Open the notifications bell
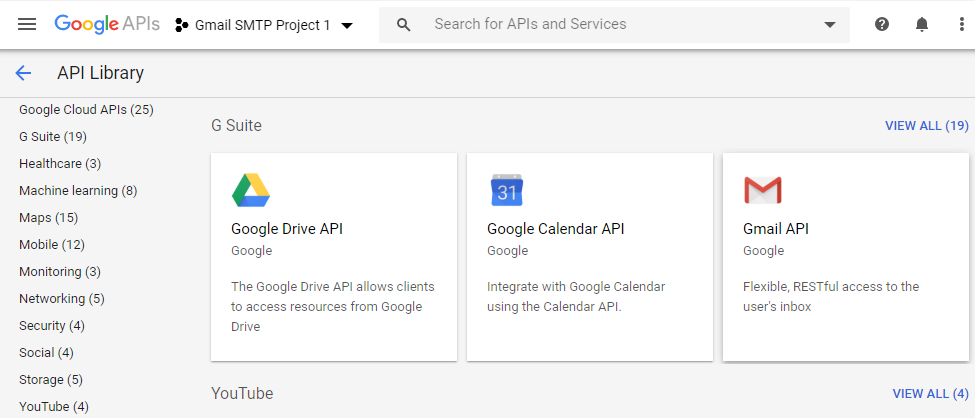 click(x=921, y=24)
